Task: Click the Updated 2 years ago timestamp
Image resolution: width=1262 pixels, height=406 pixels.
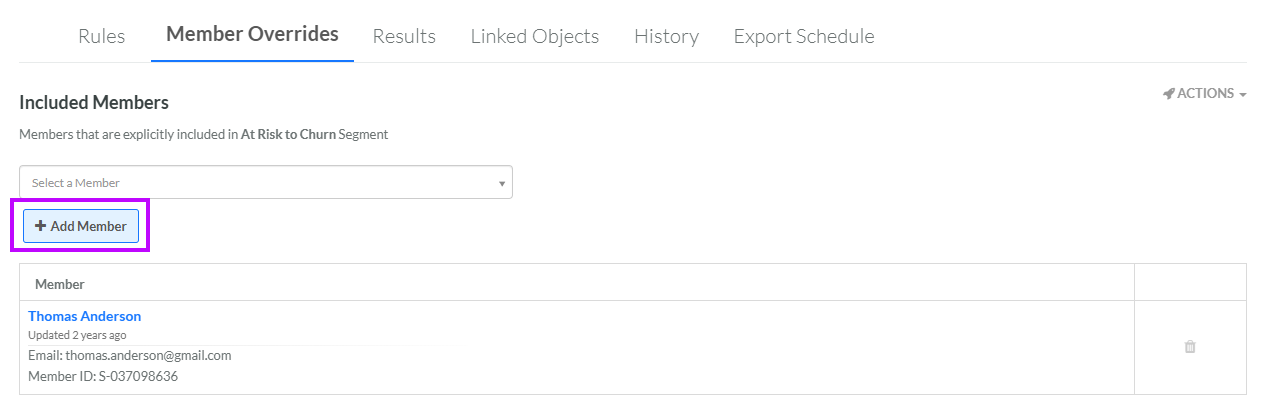Action: 77,335
